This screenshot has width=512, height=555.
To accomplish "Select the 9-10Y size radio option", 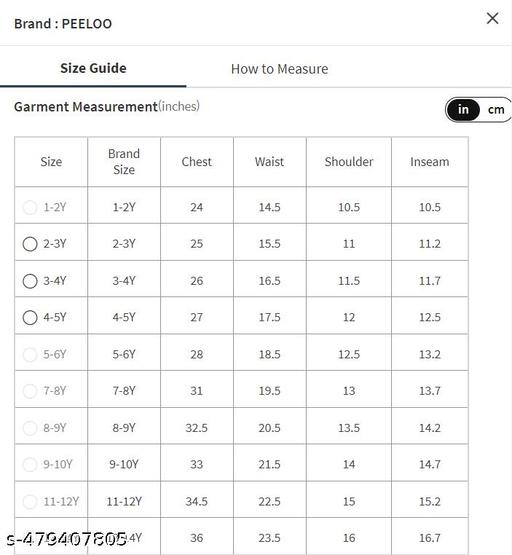I will click(x=30, y=464).
